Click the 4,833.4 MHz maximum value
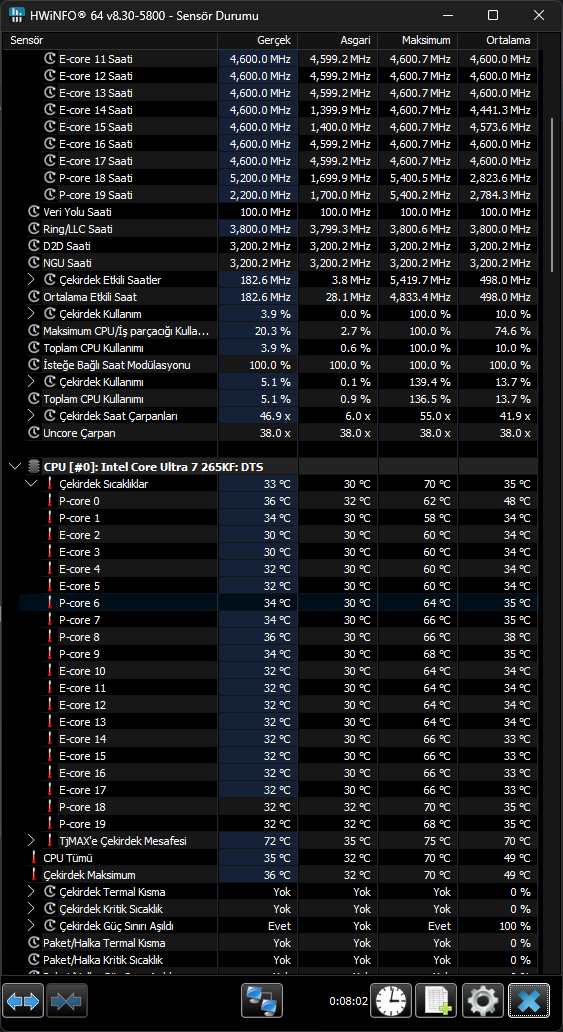The height and width of the screenshot is (1032, 563). (420, 297)
